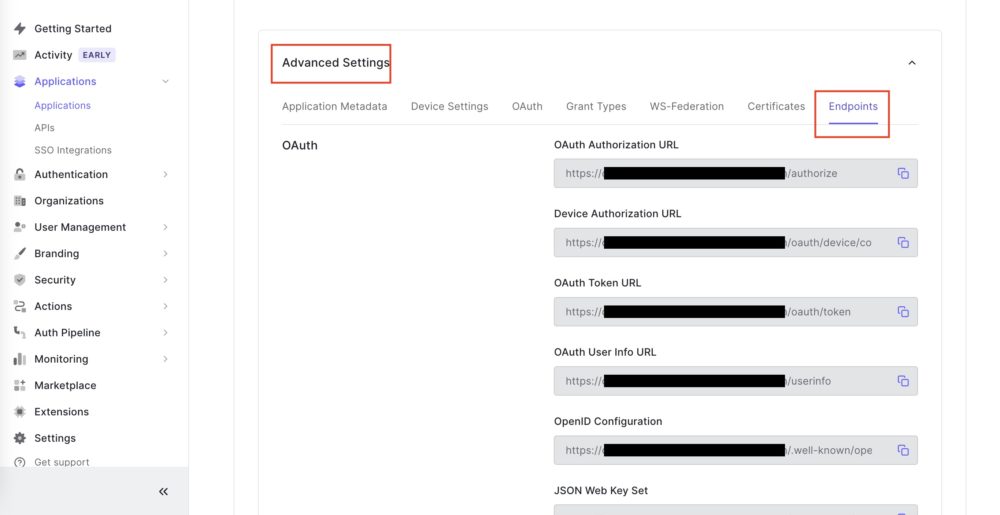Collapse the Applications menu chevron

(166, 82)
